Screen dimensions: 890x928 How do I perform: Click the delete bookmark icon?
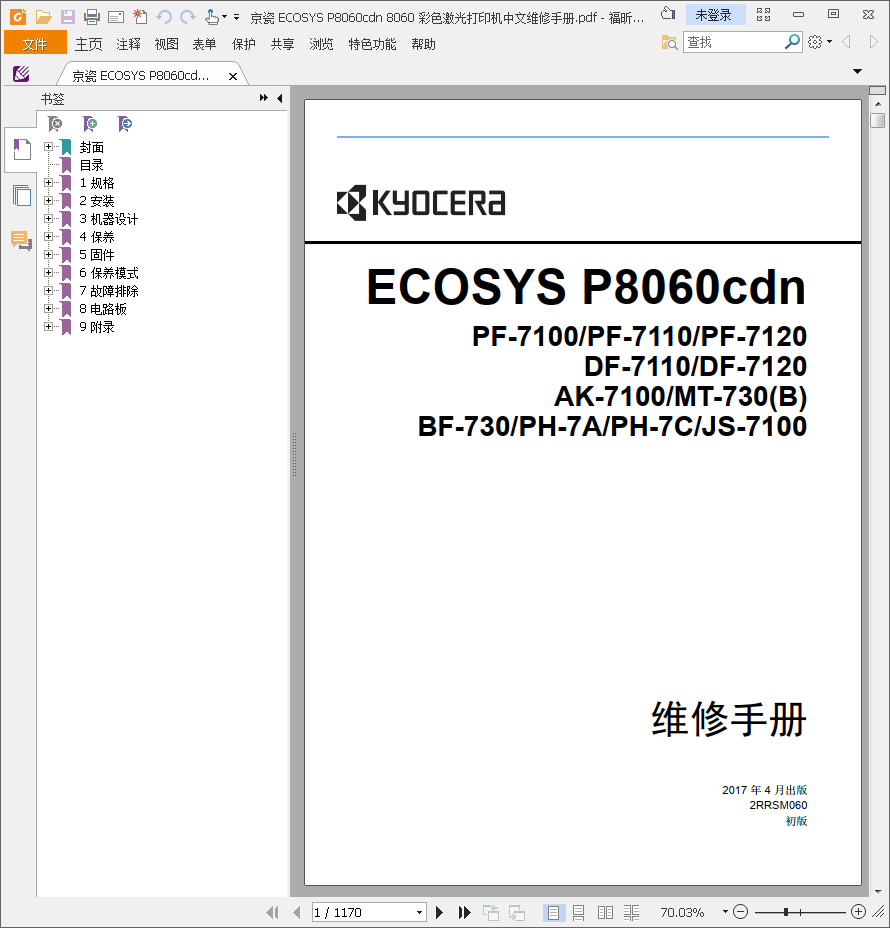[55, 124]
